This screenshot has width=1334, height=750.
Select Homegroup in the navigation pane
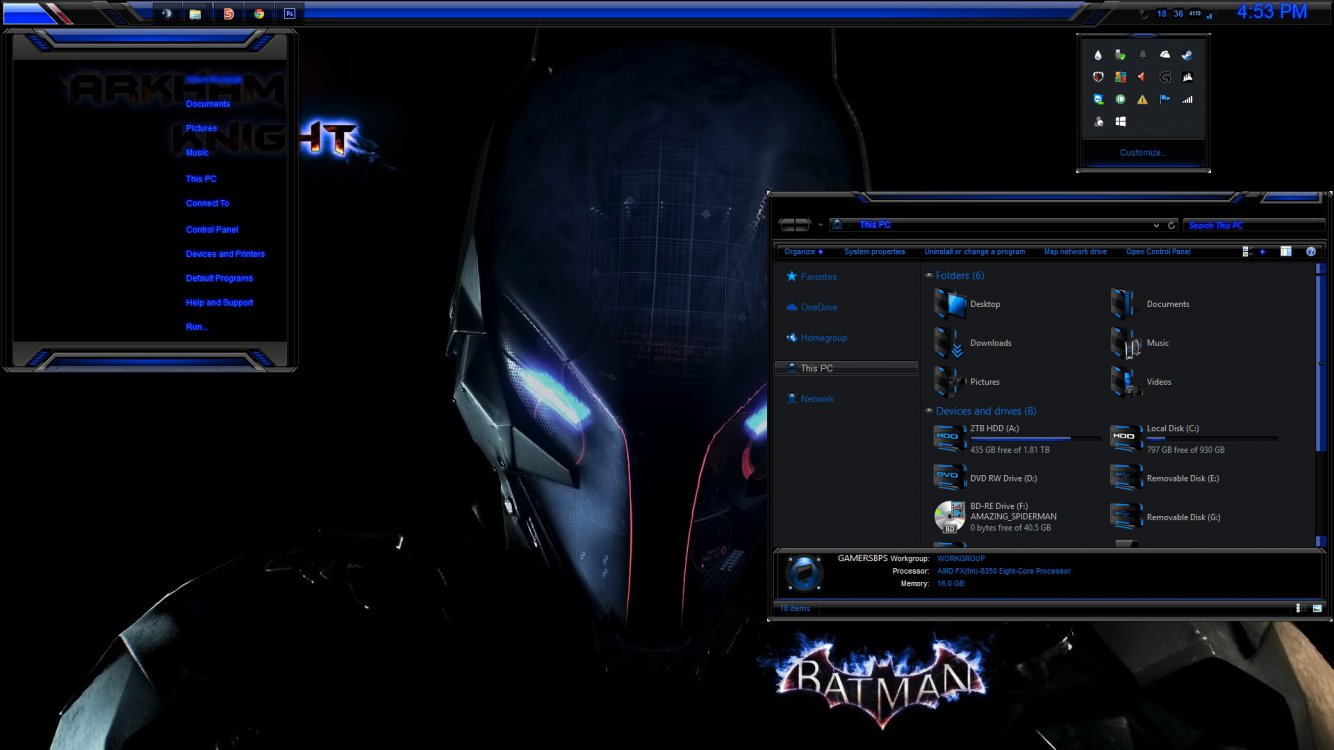point(823,338)
